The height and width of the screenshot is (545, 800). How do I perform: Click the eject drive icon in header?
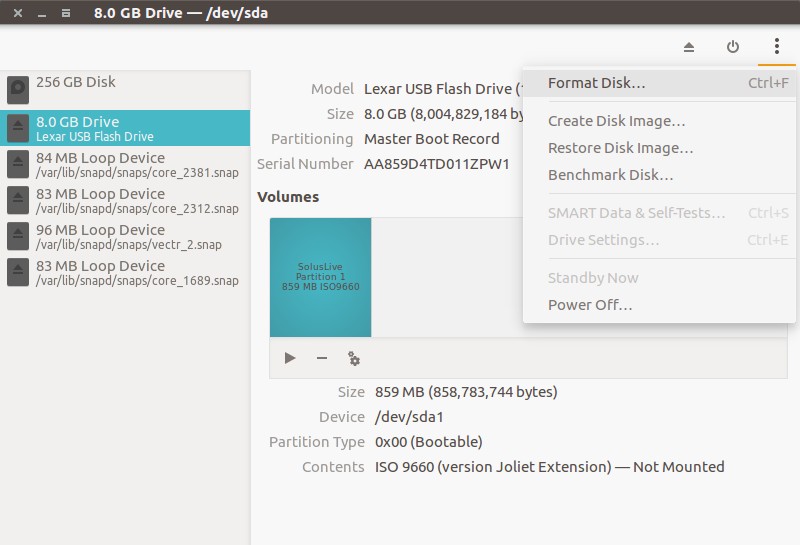pos(689,47)
